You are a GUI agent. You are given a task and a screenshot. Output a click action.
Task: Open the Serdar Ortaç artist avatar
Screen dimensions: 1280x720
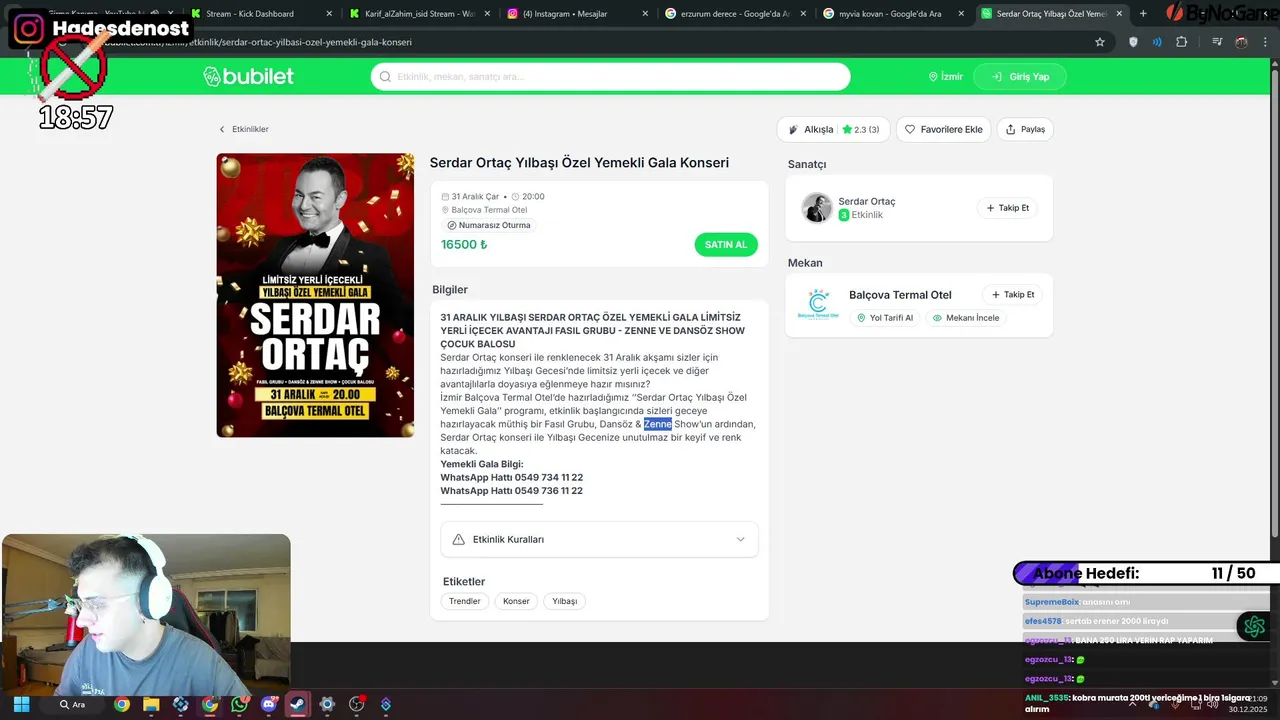point(817,208)
